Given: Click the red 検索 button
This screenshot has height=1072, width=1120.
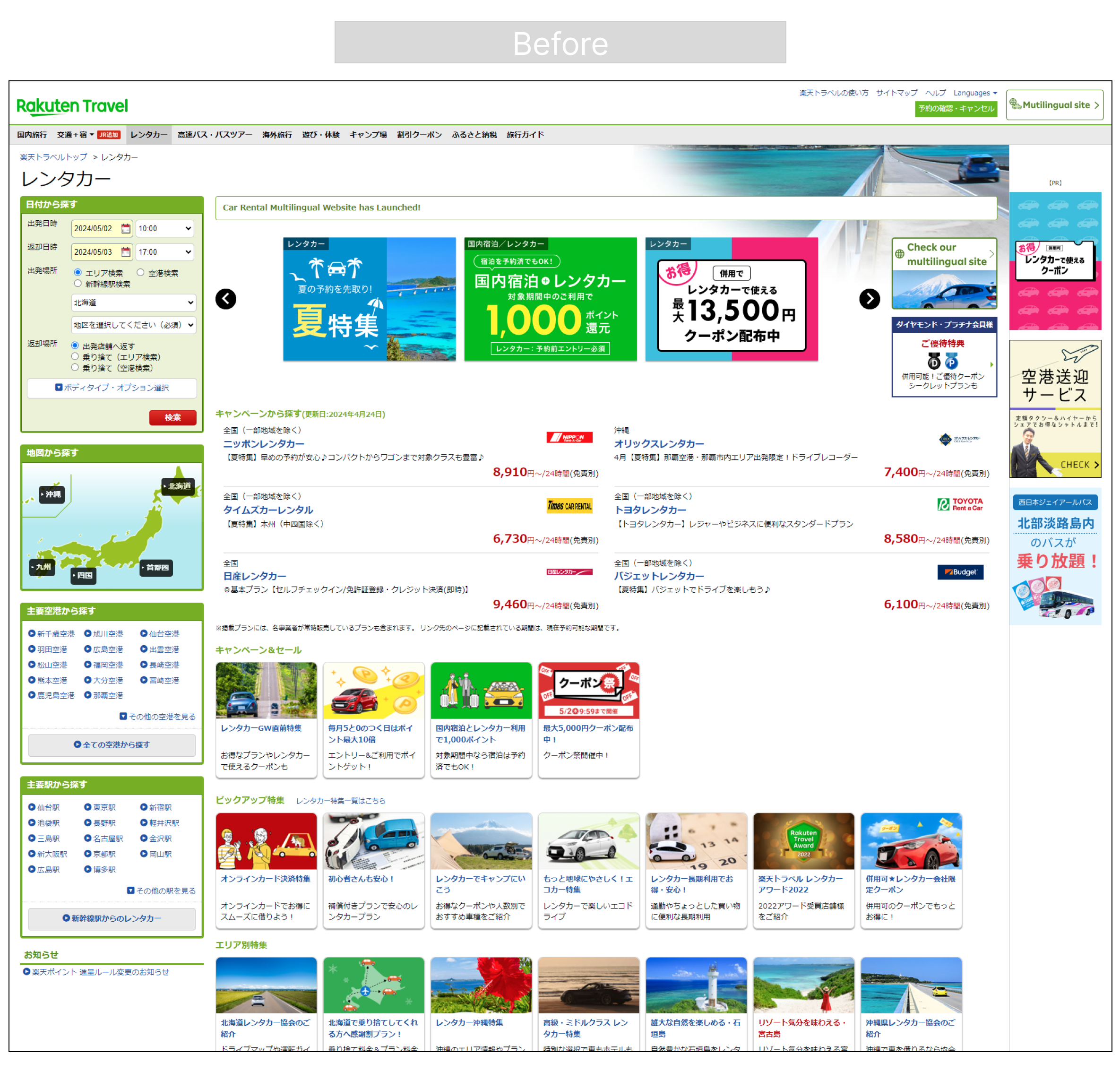Looking at the screenshot, I should click(x=172, y=418).
